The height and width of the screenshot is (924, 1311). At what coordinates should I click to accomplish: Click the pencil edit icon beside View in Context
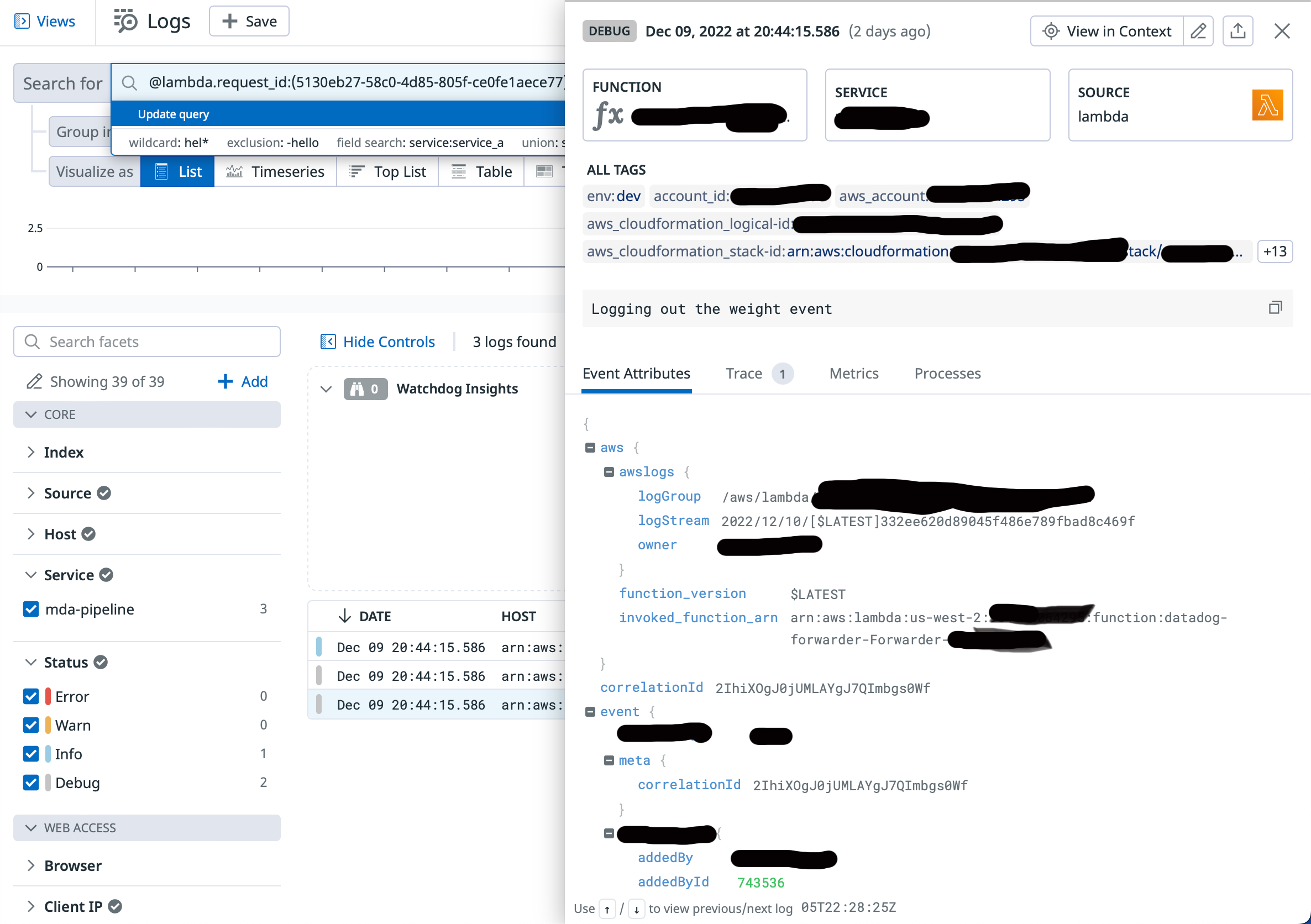click(1198, 31)
